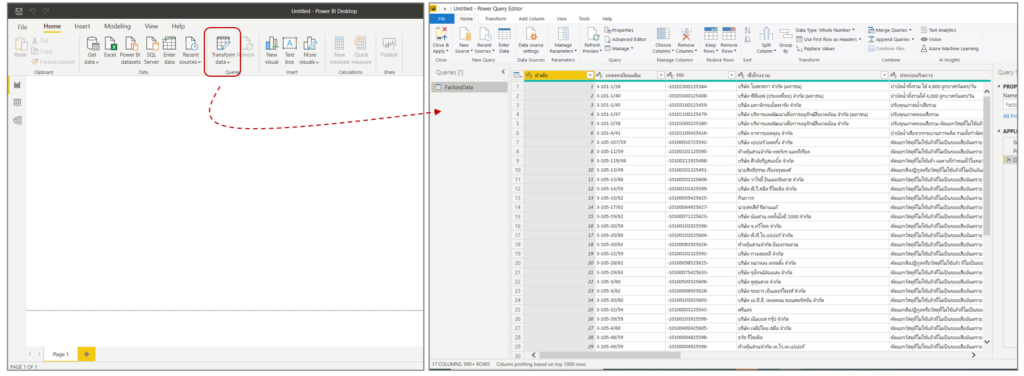Open Model view in left sidebar
Image resolution: width=1024 pixels, height=376 pixels.
pyautogui.click(x=17, y=120)
